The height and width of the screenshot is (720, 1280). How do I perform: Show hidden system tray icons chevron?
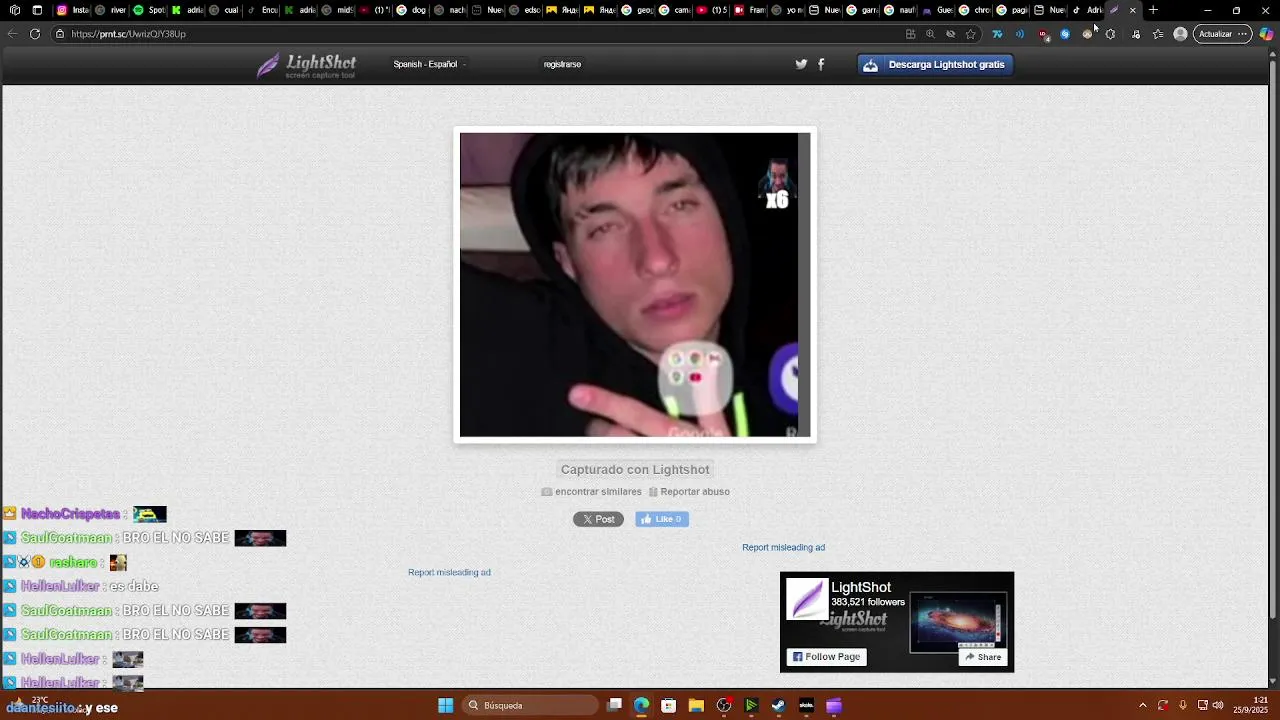pos(1143,705)
